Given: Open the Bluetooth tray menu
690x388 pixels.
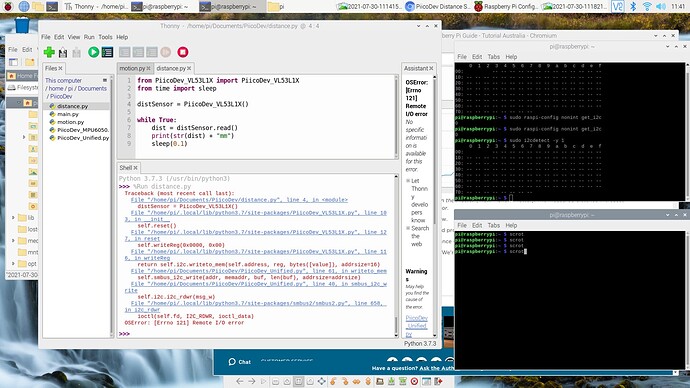Looking at the screenshot, I should 633,6.
